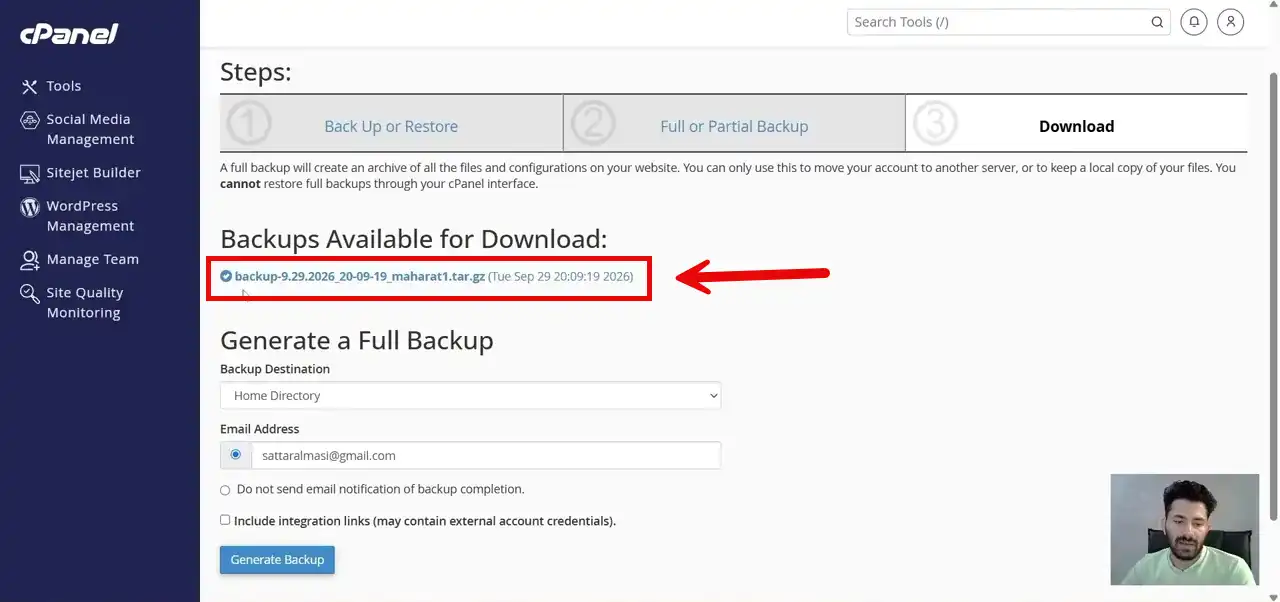The height and width of the screenshot is (602, 1280).
Task: Click the 'Generate a Full Backup' heading
Action: [357, 341]
